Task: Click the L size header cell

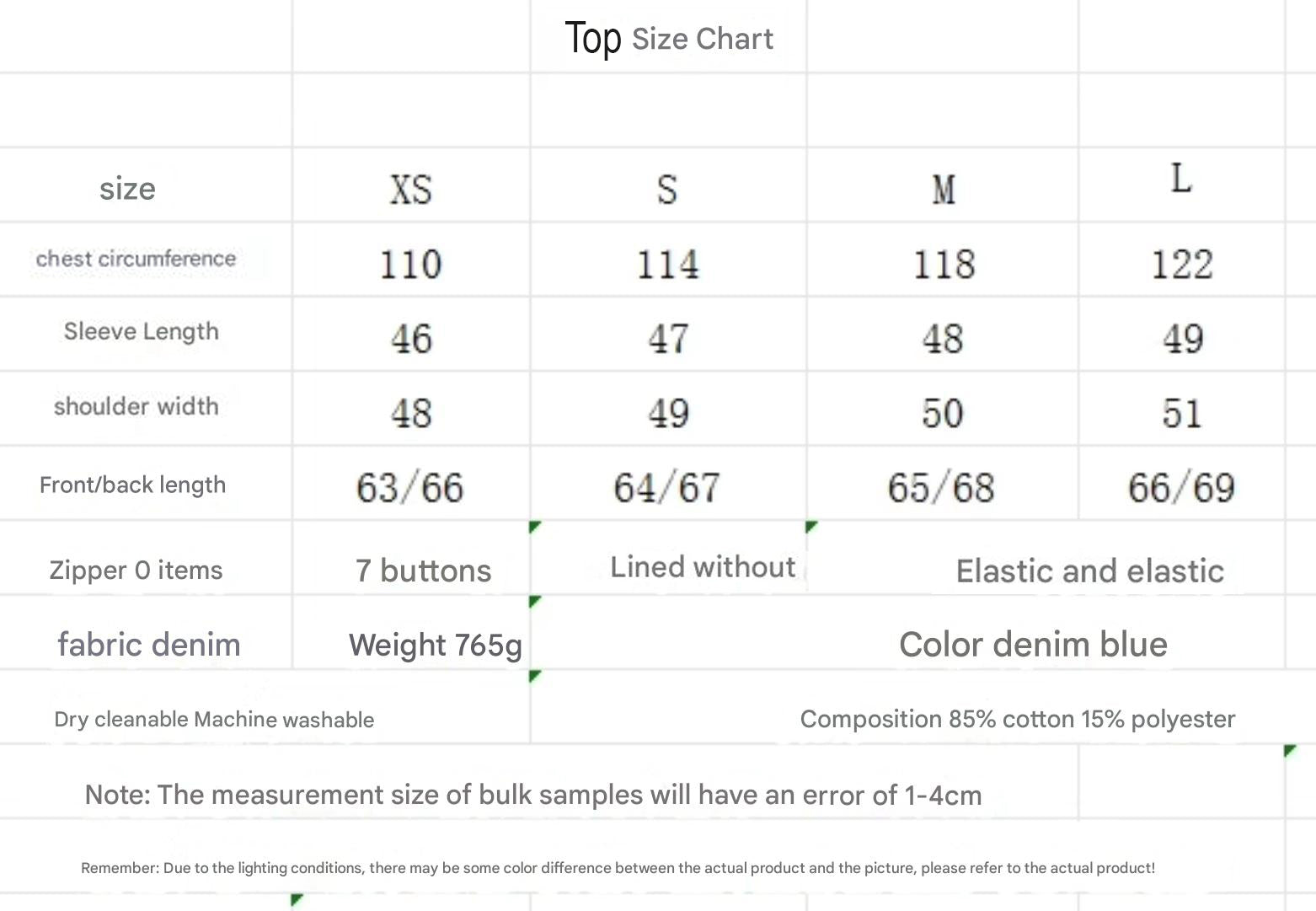Action: (1181, 180)
